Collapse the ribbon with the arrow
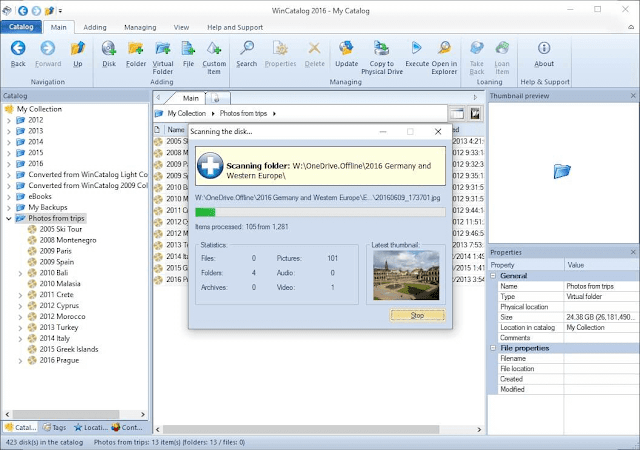The width and height of the screenshot is (640, 450). (631, 27)
